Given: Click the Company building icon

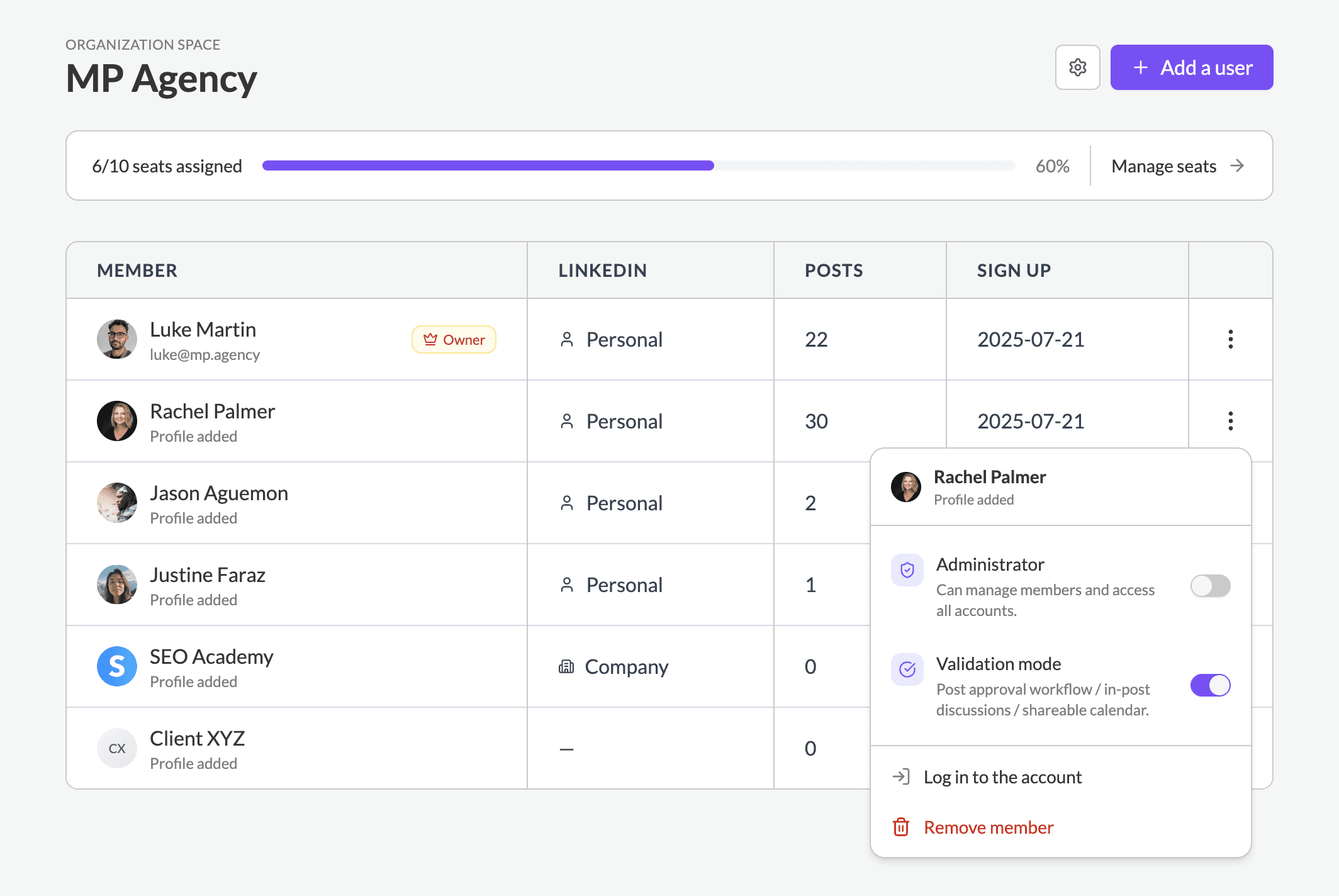Looking at the screenshot, I should coord(566,666).
